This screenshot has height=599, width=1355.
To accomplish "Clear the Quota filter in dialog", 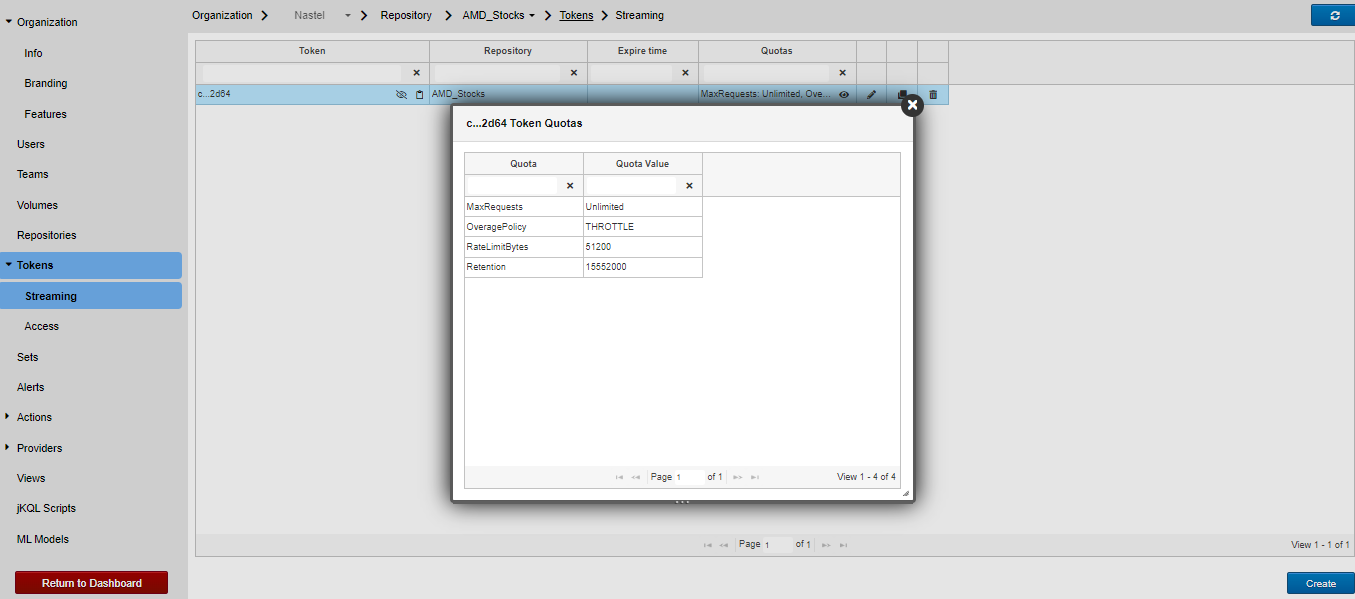I will pos(570,186).
